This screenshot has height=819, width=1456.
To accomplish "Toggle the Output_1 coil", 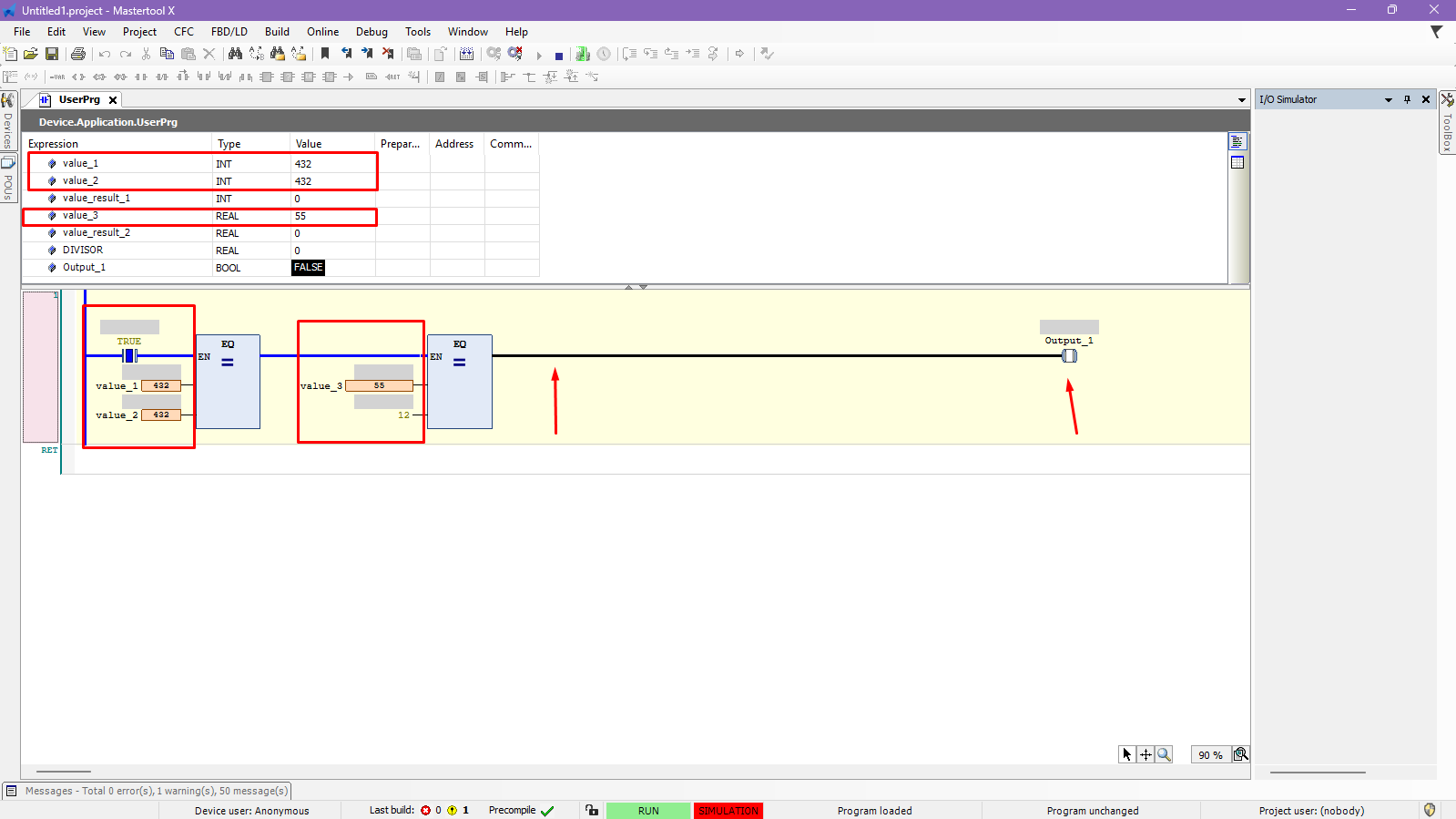I will coord(1069,355).
